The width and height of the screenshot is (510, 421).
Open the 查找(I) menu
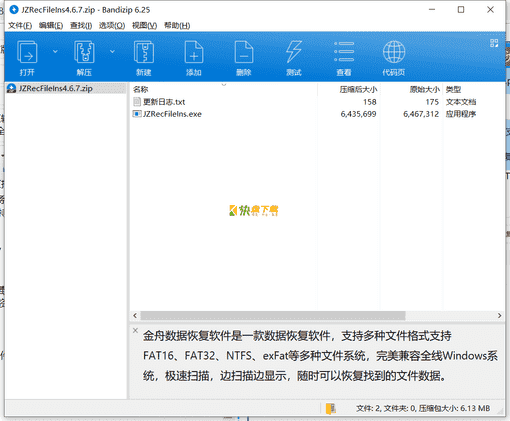tap(81, 25)
